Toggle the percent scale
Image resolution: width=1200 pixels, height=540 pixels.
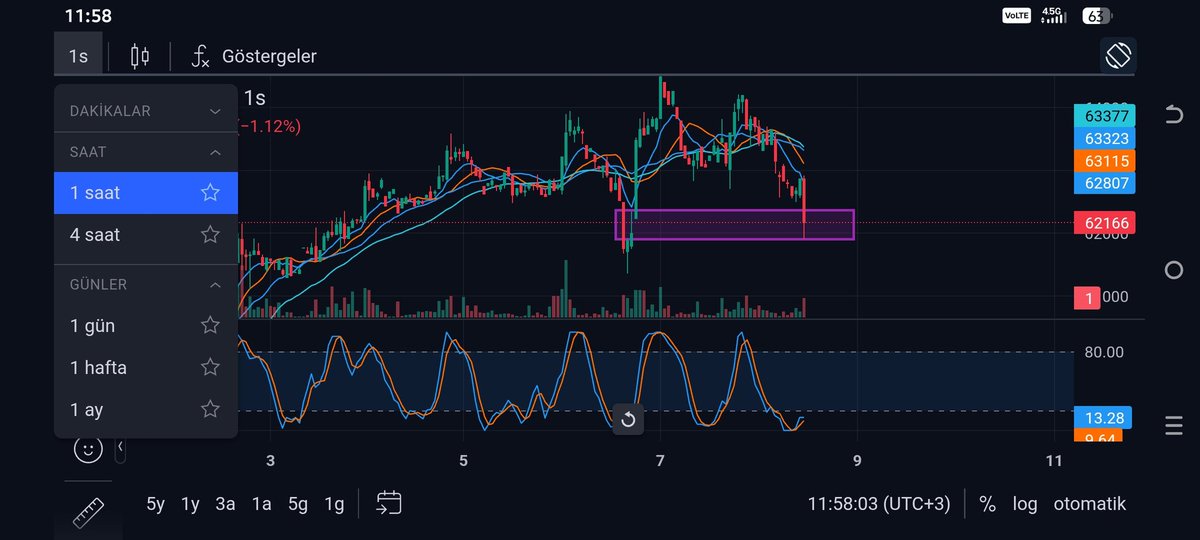click(x=987, y=504)
